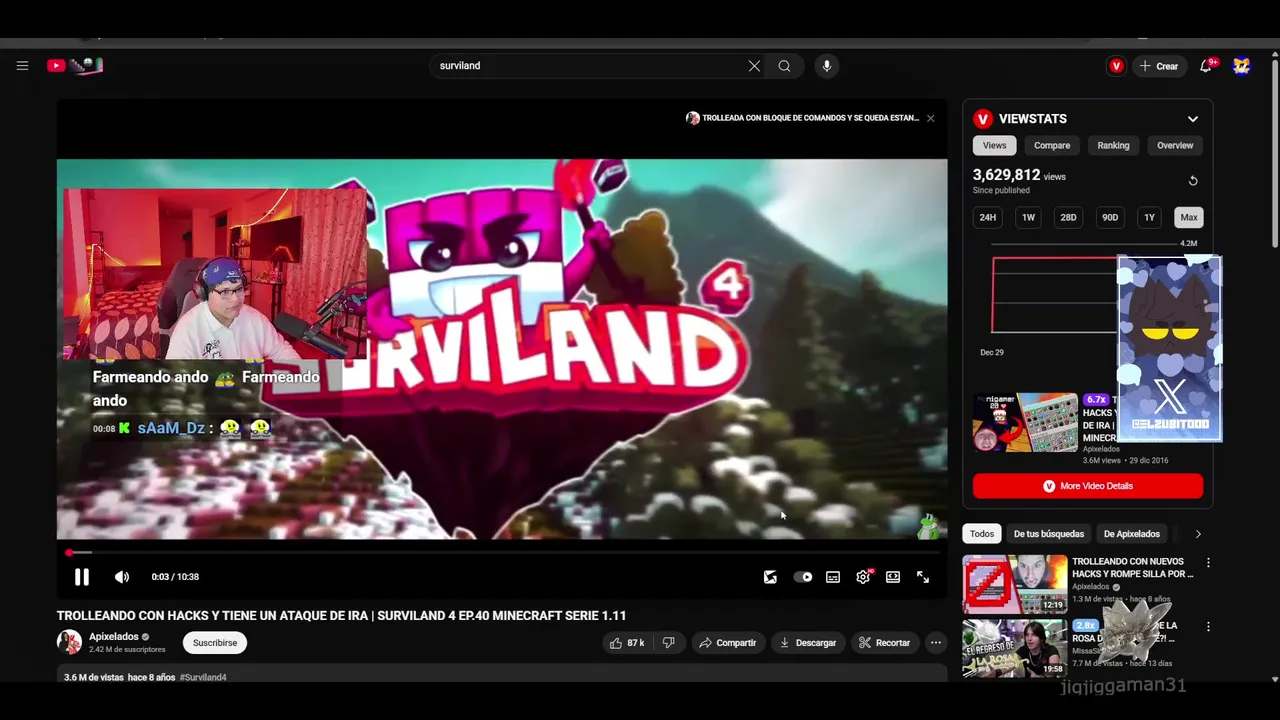Open the ViewStats video thumbnail
Viewport: 1280px width, 720px height.
[1025, 423]
